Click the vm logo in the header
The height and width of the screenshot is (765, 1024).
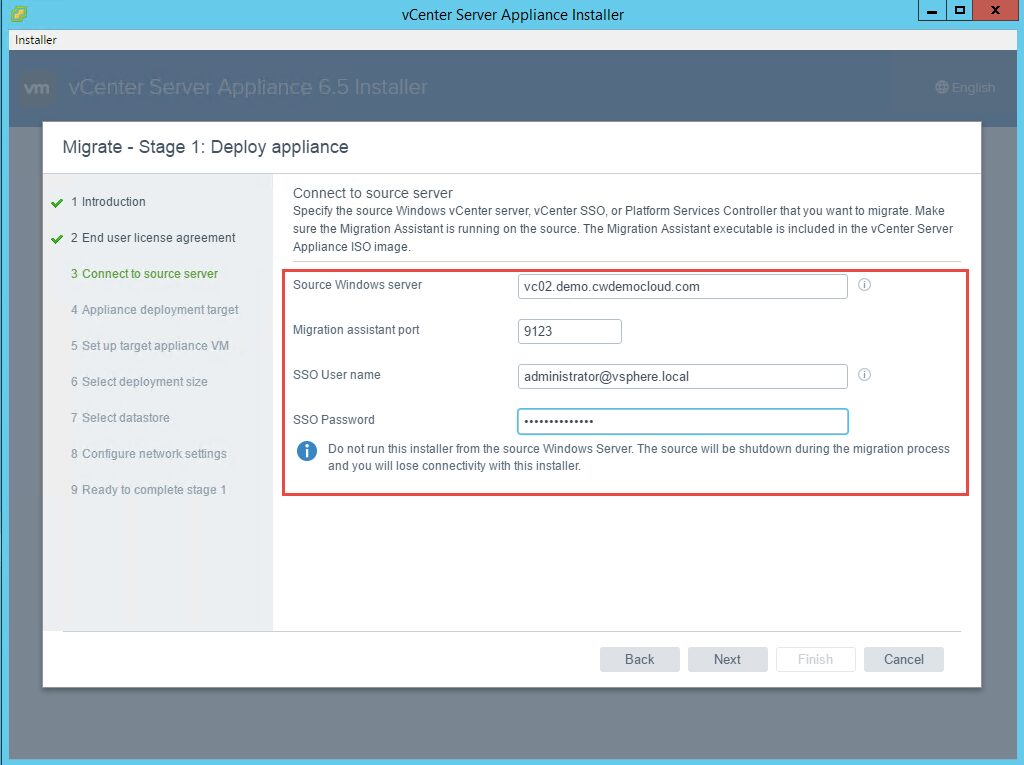pyautogui.click(x=37, y=88)
